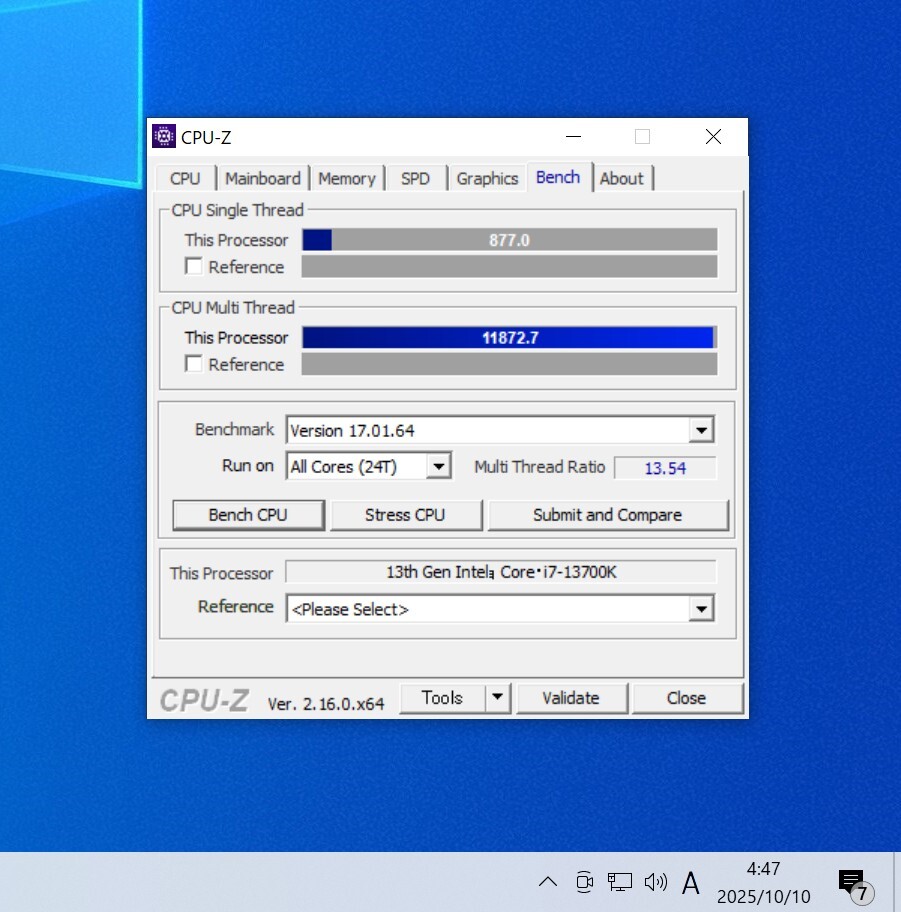Open the network status tray icon
Screen dimensions: 901x912
(x=620, y=881)
